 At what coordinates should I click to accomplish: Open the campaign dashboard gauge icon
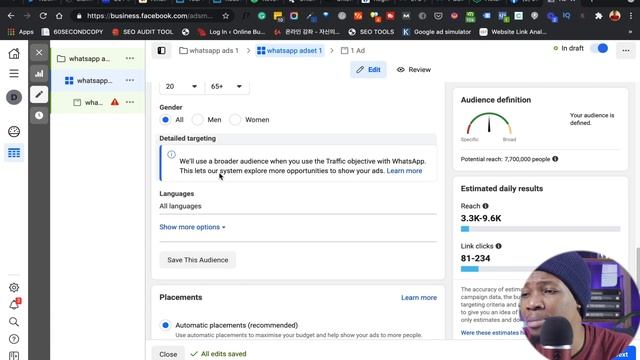click(x=14, y=131)
